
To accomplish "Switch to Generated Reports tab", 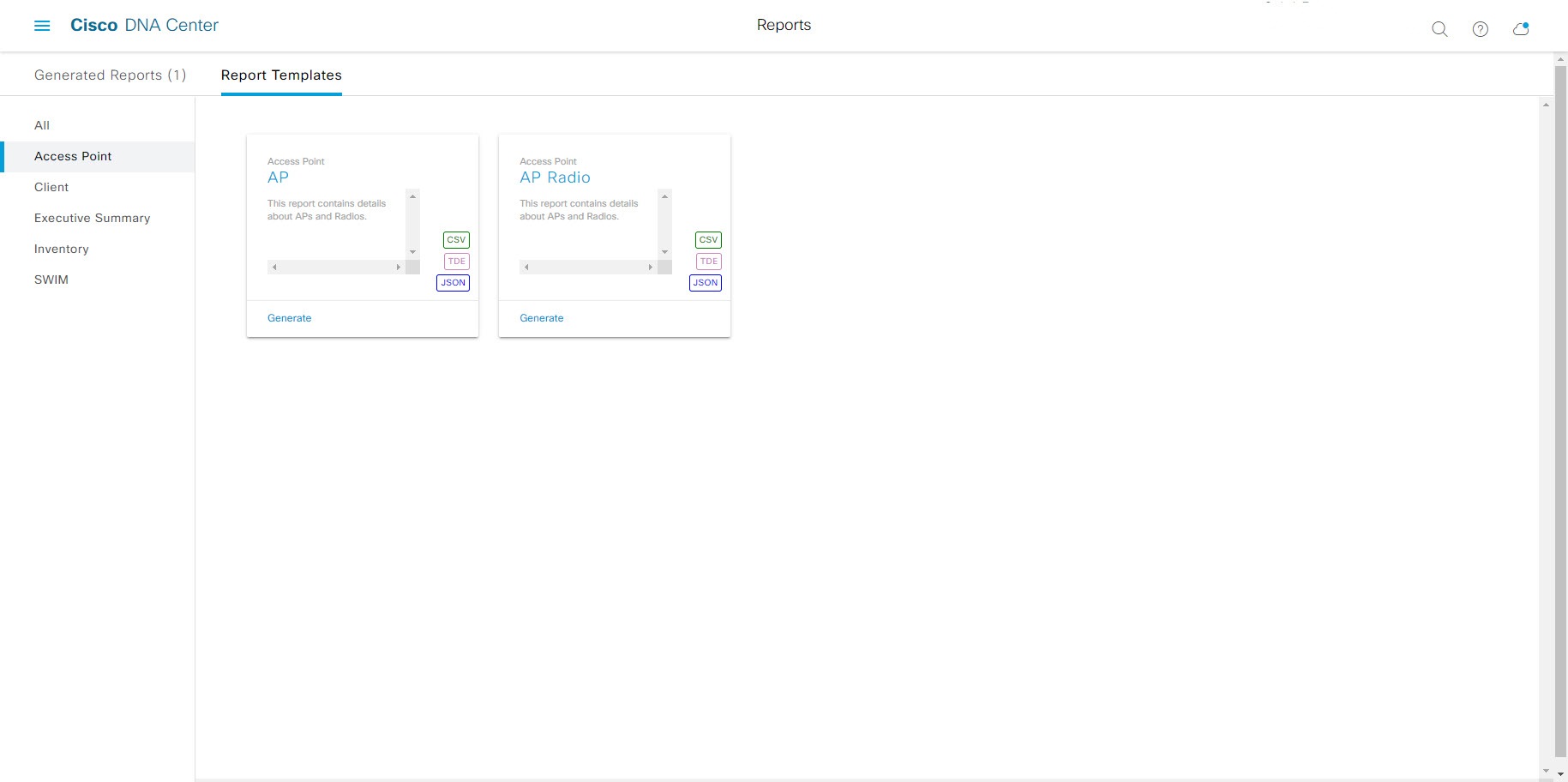I will tap(110, 75).
